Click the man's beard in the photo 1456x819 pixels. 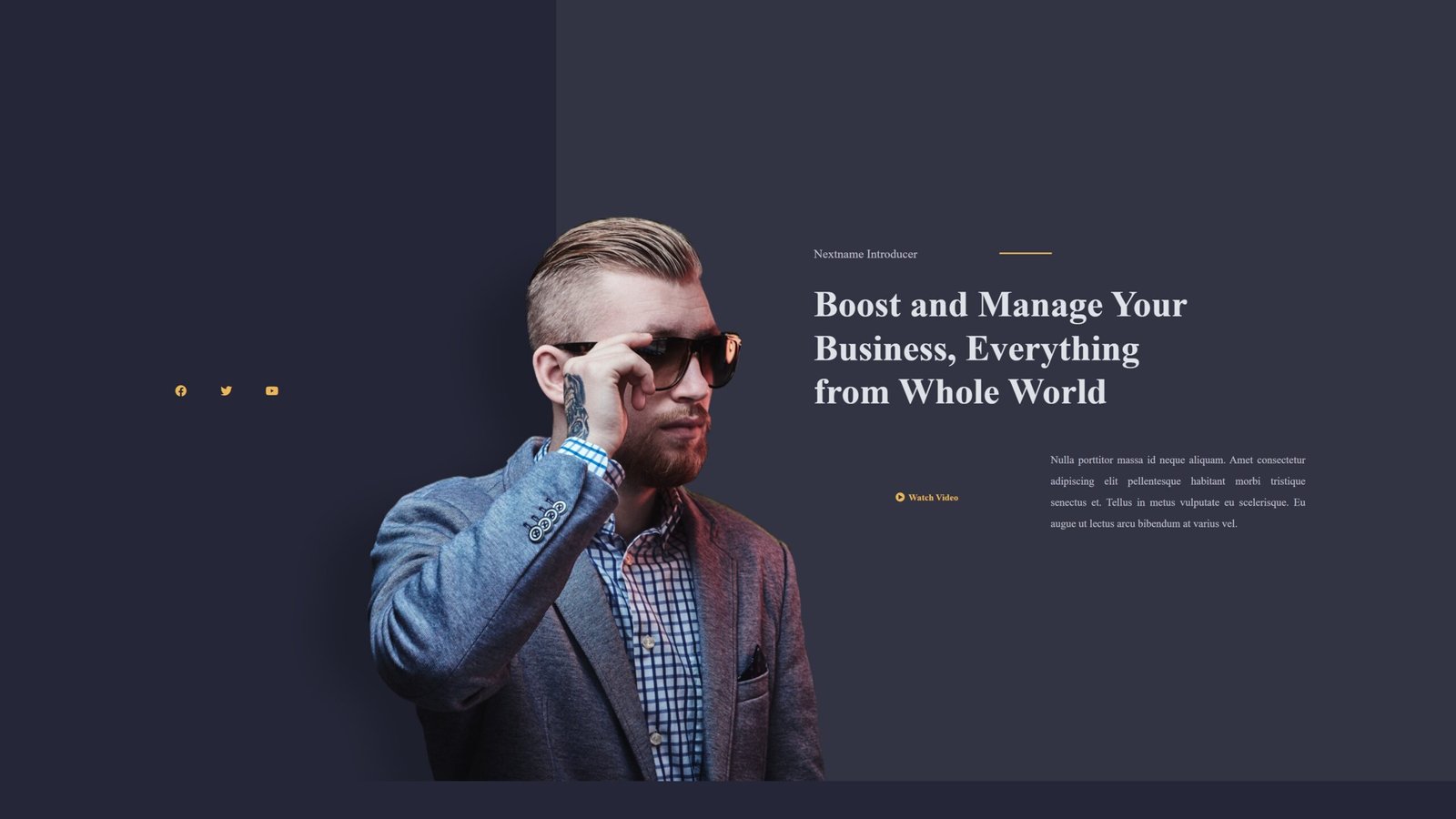click(673, 455)
